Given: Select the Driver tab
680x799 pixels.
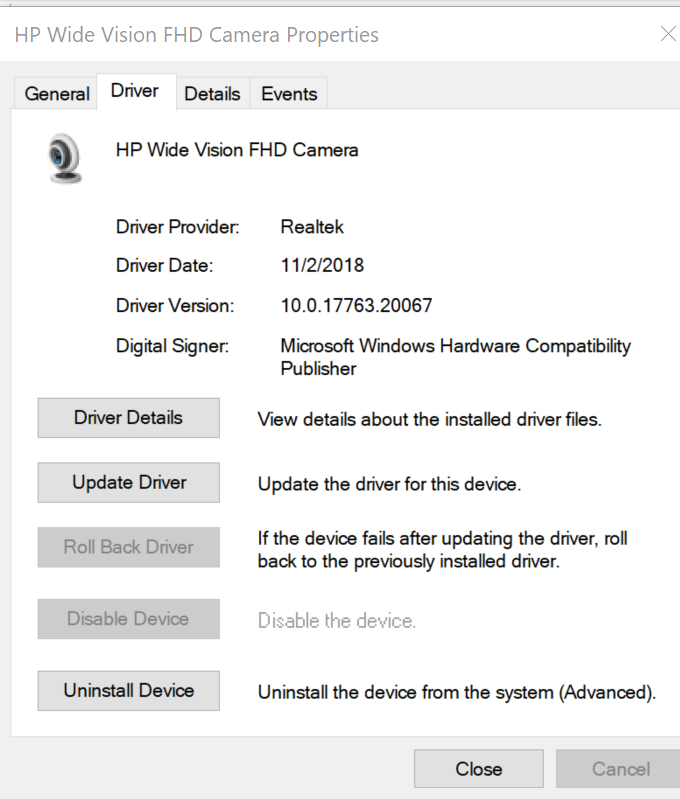Looking at the screenshot, I should click(x=135, y=91).
